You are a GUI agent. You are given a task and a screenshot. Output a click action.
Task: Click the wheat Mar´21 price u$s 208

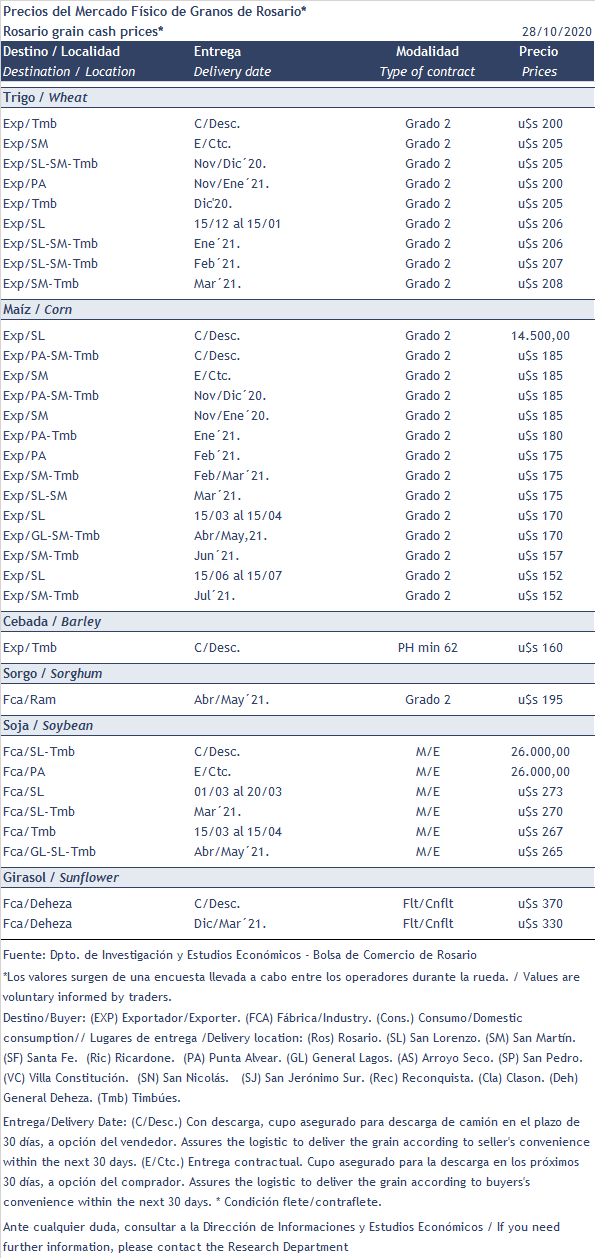(540, 284)
